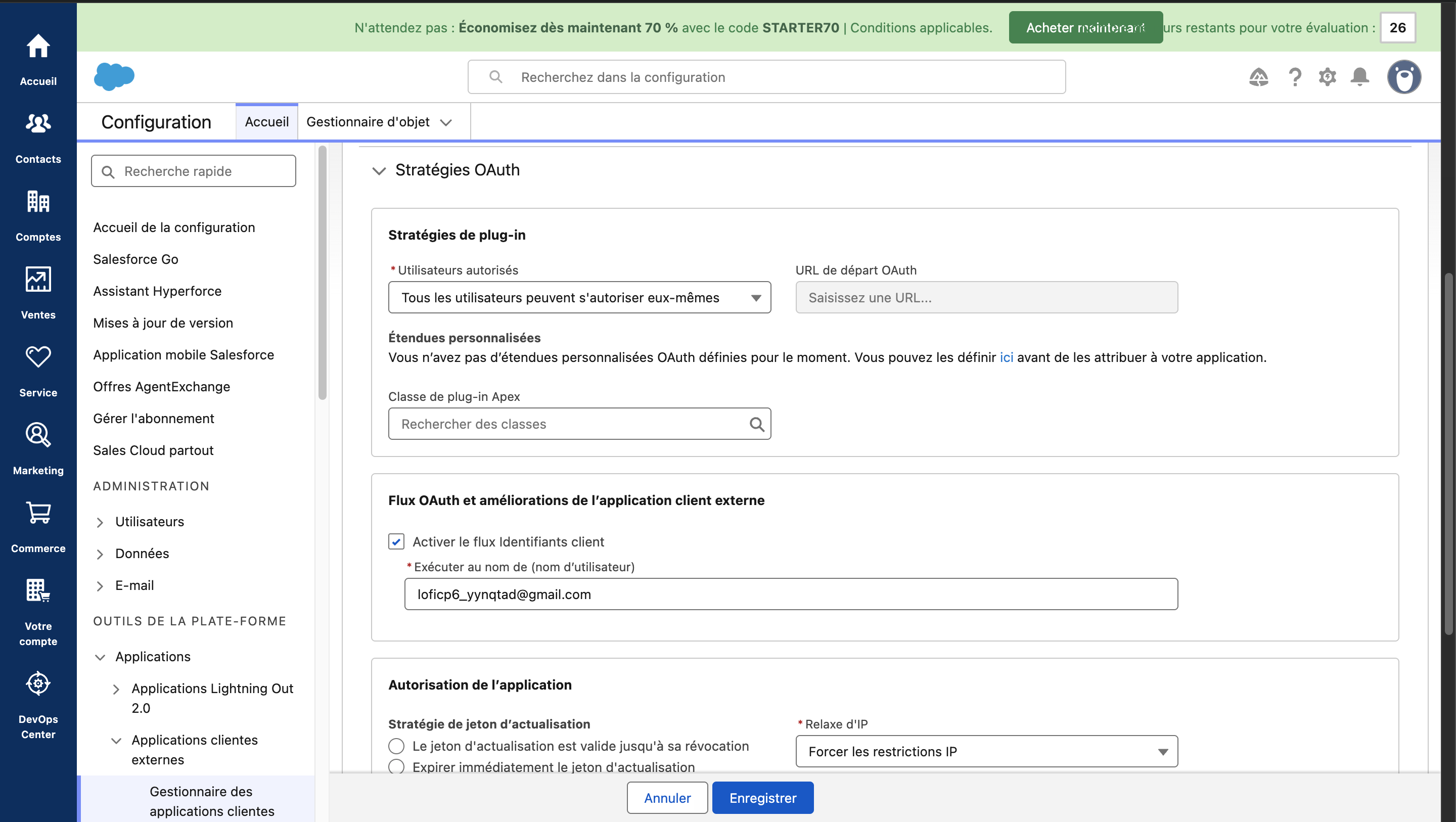Screen dimensions: 1456x822
Task: Open Assistant Hyperforce menu item
Action: (157, 291)
